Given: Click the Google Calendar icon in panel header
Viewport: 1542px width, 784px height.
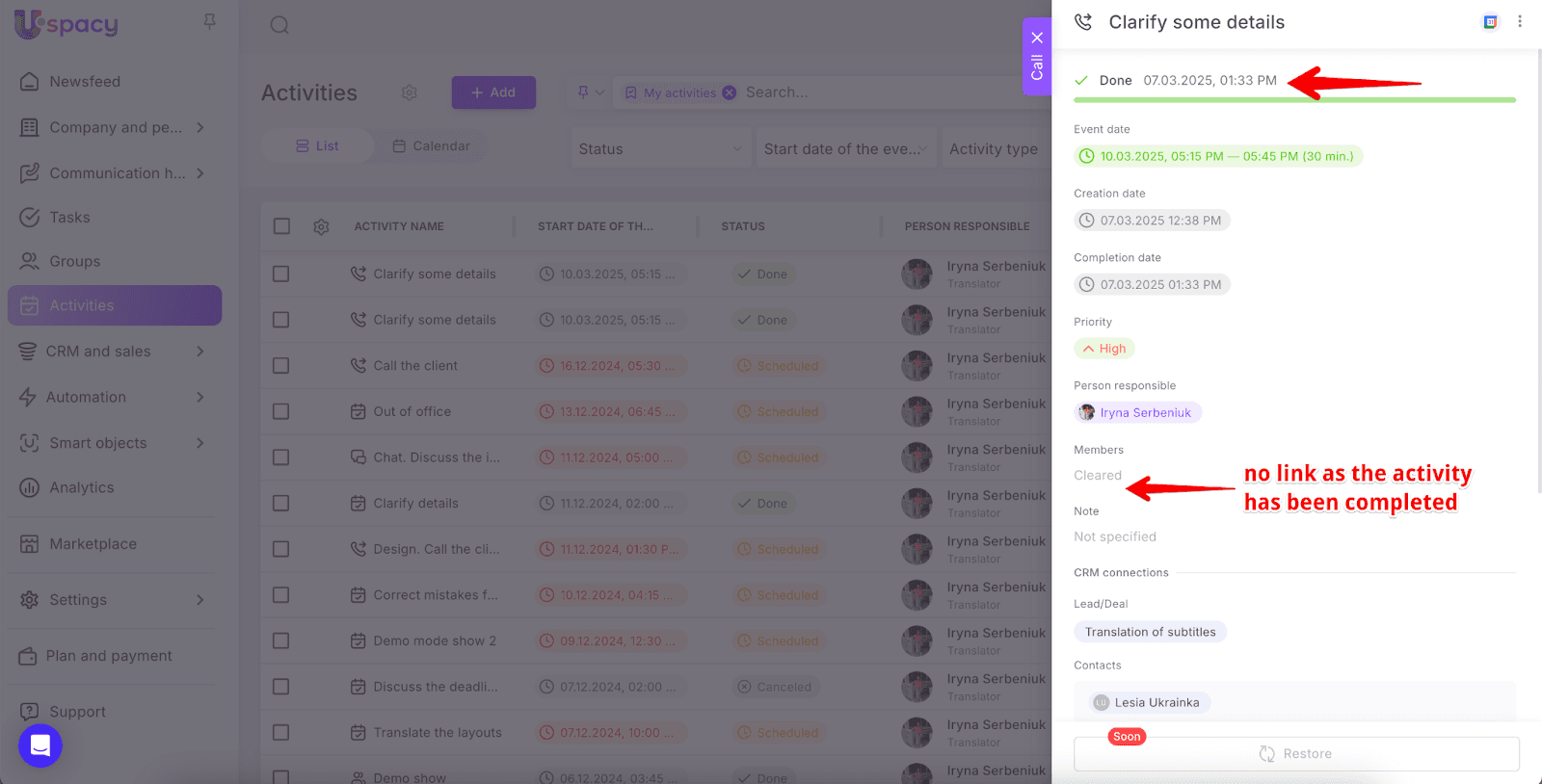Looking at the screenshot, I should tap(1490, 22).
